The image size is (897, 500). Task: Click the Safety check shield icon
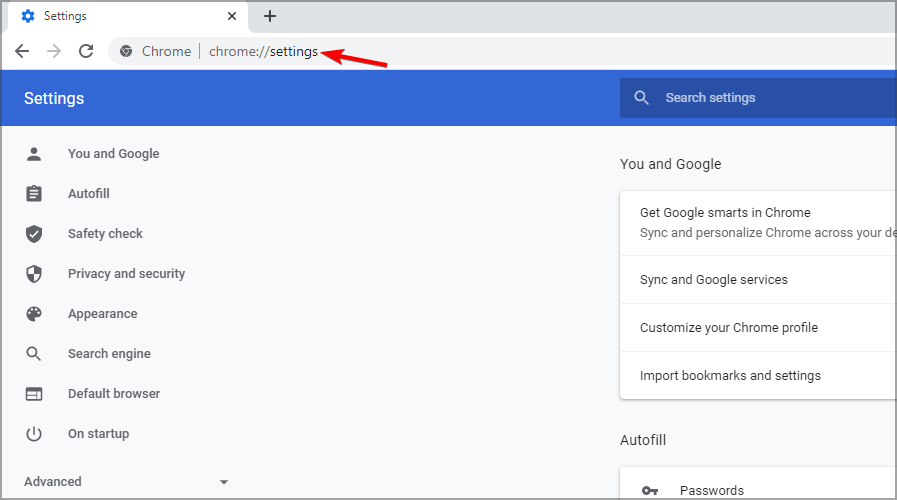click(x=34, y=233)
